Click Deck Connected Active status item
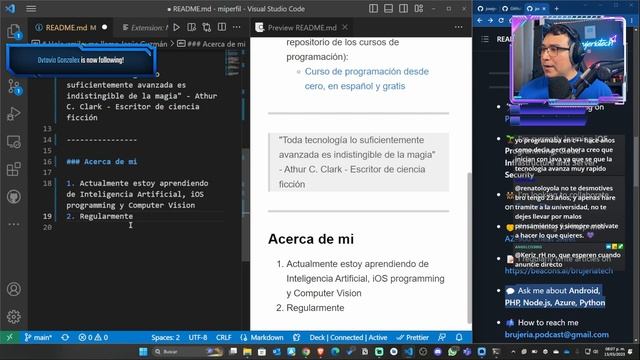The image size is (640, 360). tap(348, 337)
